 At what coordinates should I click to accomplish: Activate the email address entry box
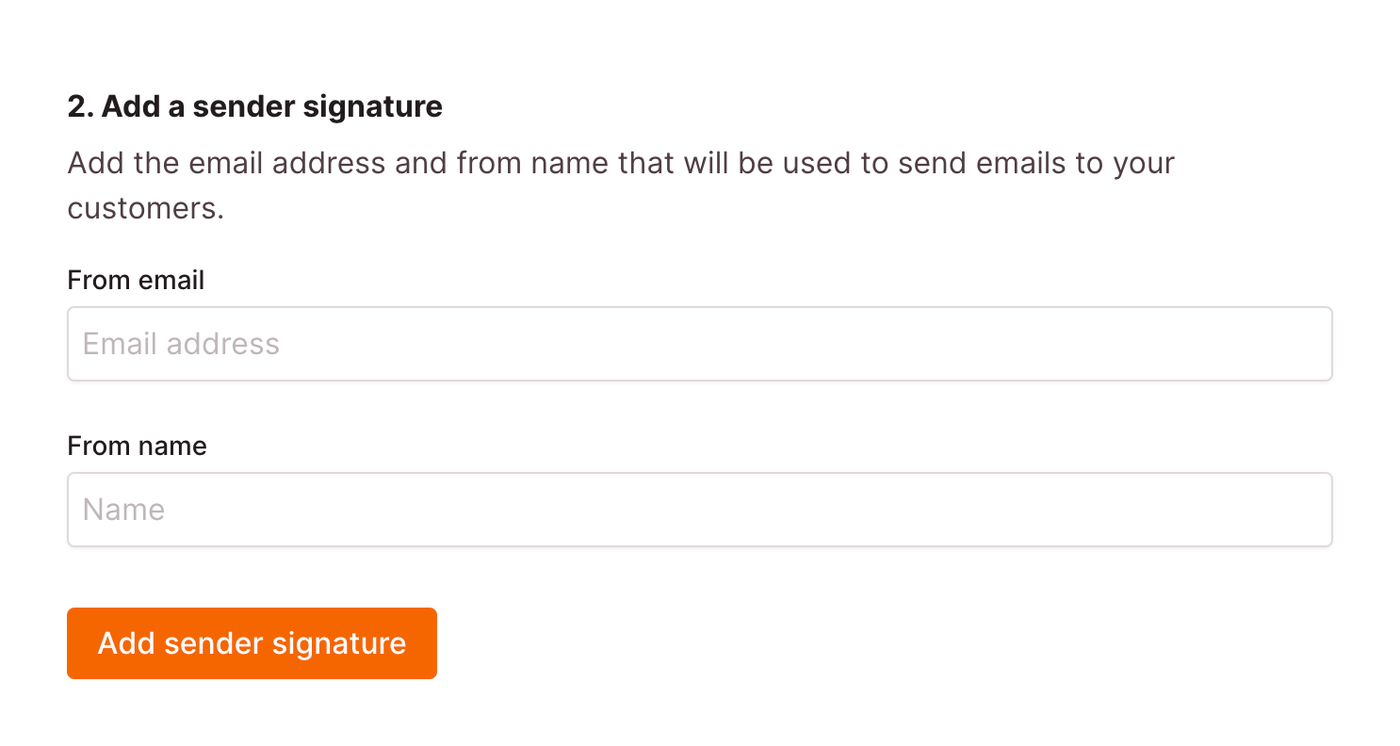(700, 344)
